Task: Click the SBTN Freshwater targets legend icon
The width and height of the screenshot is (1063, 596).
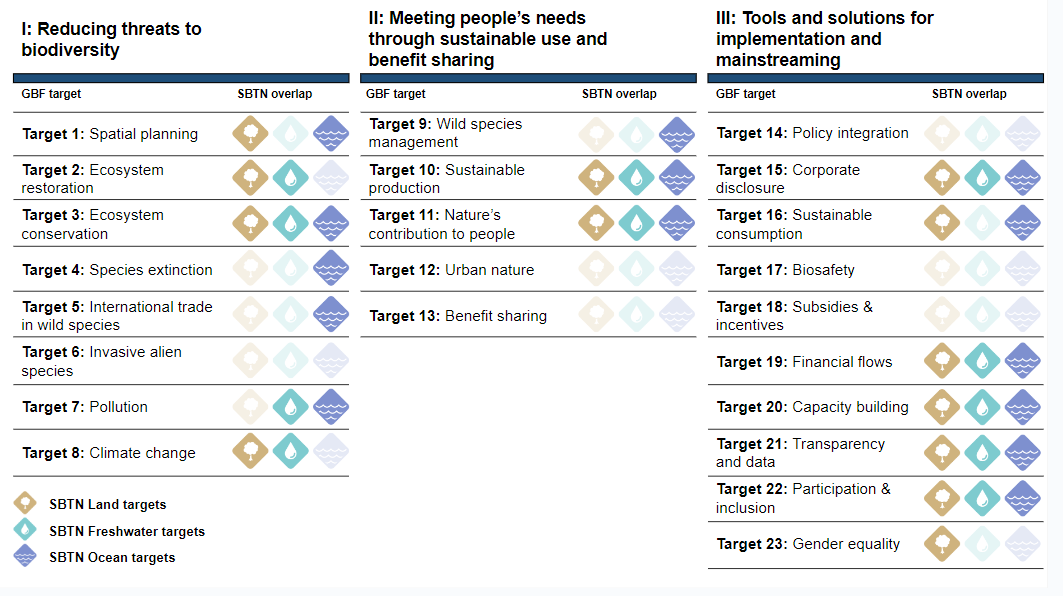Action: pos(27,531)
